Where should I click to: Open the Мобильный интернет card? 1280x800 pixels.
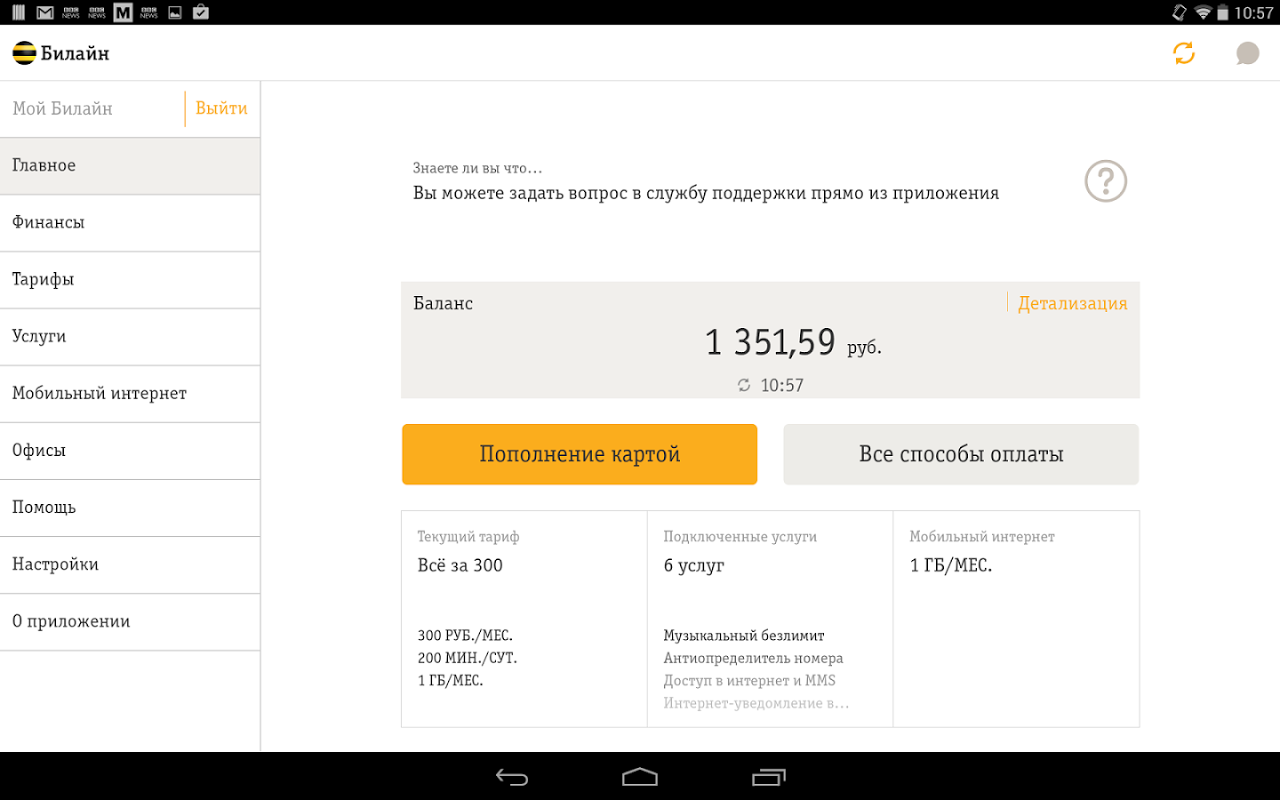[1016, 619]
